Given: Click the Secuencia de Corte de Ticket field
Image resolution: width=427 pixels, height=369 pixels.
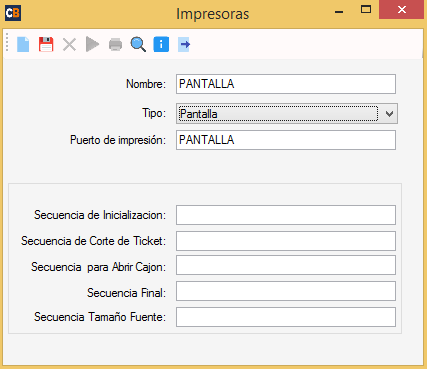Looking at the screenshot, I should (286, 241).
